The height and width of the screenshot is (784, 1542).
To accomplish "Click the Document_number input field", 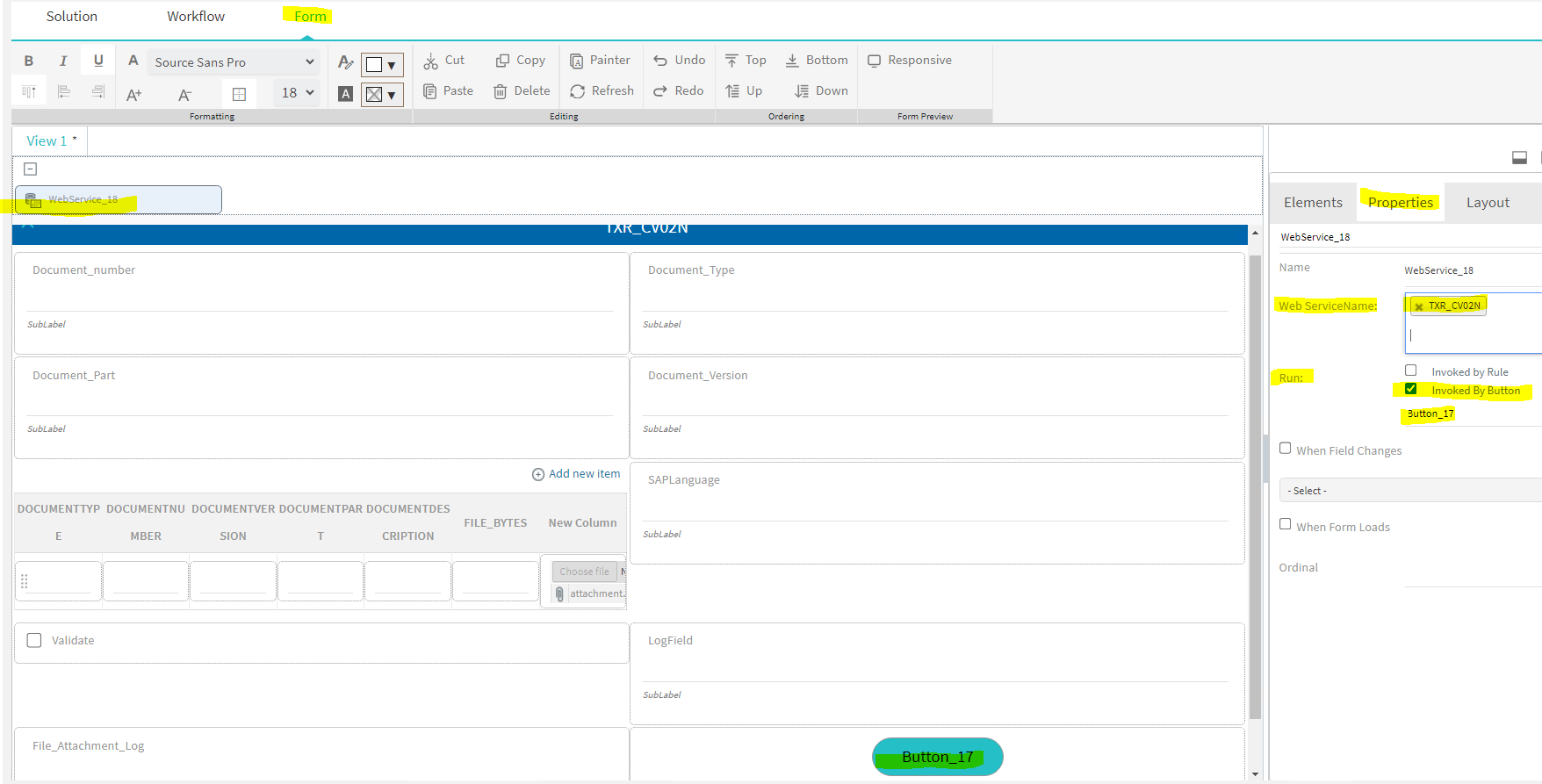I will click(x=321, y=297).
